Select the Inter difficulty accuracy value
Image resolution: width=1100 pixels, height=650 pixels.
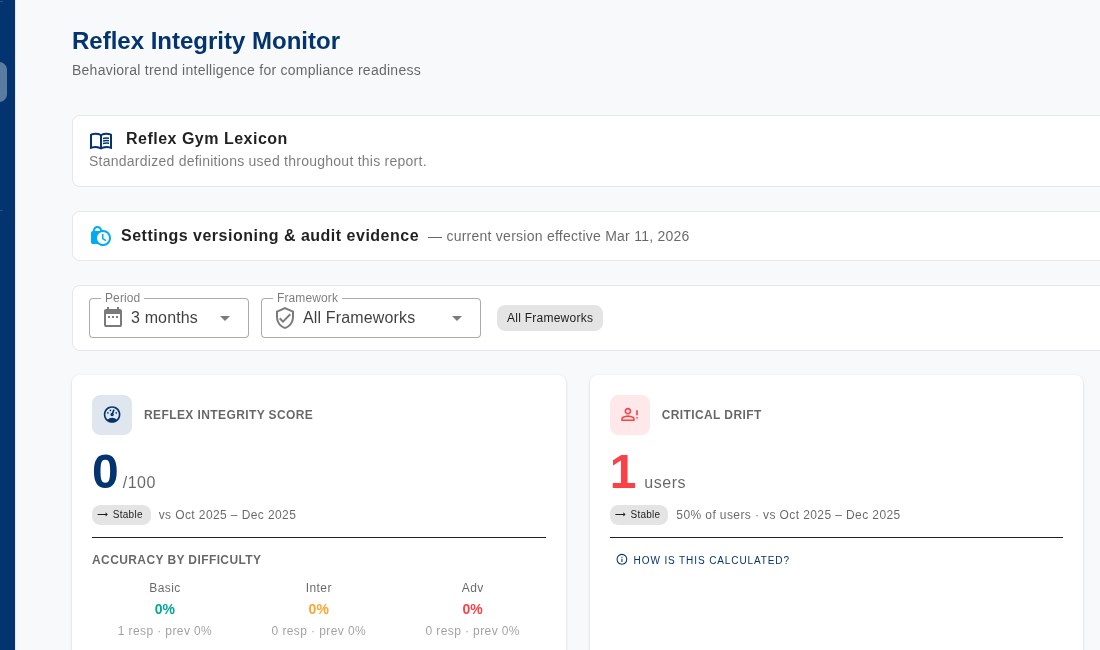click(x=319, y=609)
